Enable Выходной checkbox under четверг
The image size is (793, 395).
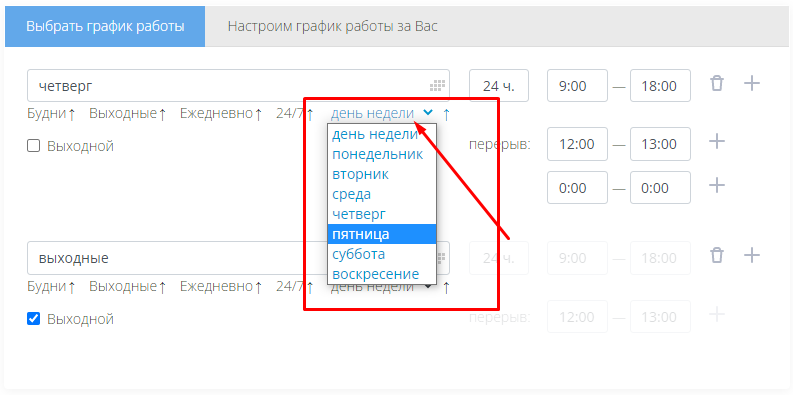33,146
